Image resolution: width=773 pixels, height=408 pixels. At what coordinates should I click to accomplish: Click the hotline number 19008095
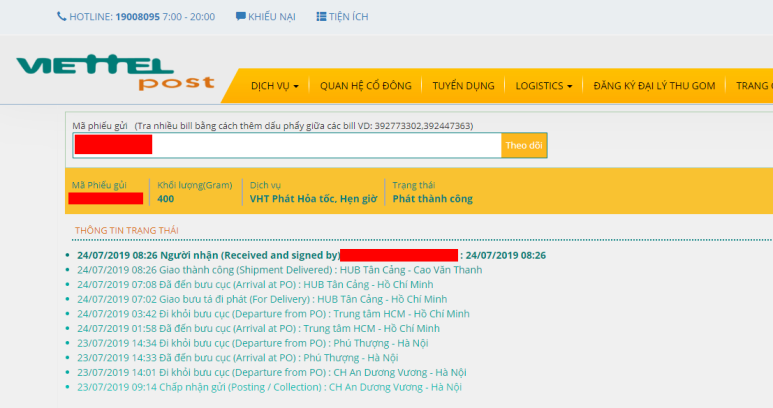[138, 17]
